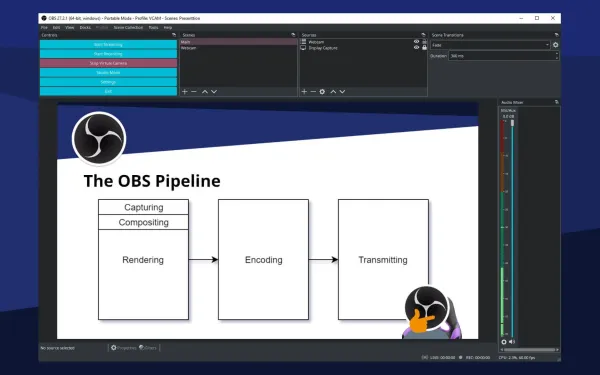The height and width of the screenshot is (375, 600).
Task: Open the Fade transition dropdown
Action: pyautogui.click(x=491, y=45)
